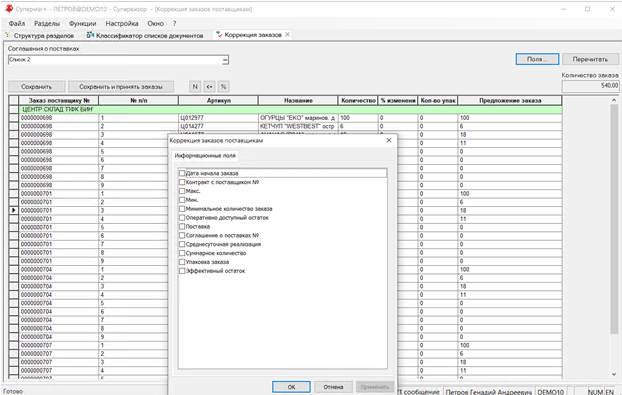Open the Разделы menu
This screenshot has width=622, height=395.
point(47,23)
